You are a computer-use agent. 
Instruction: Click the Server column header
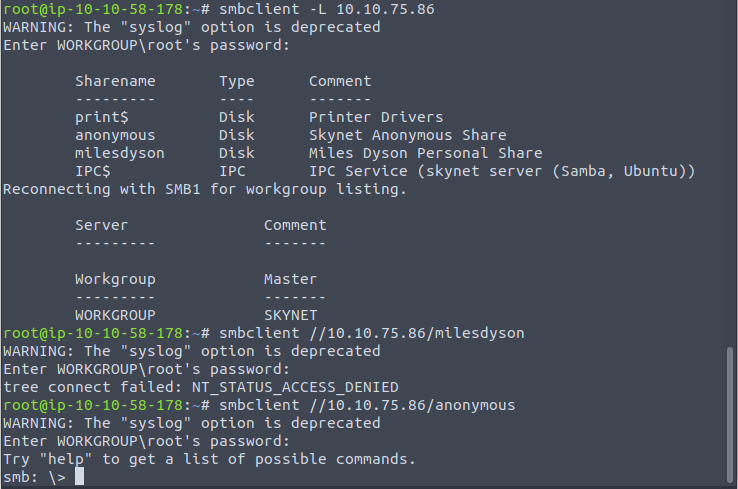click(x=102, y=225)
